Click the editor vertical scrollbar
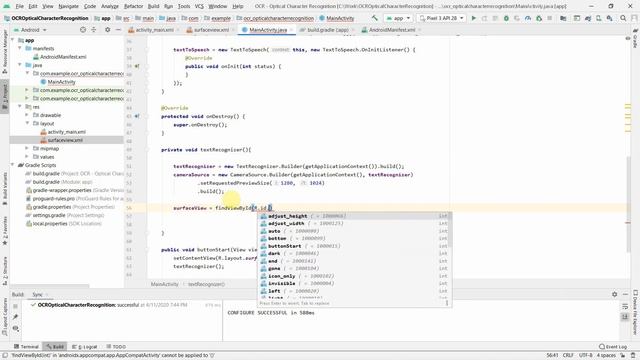 [x=628, y=204]
